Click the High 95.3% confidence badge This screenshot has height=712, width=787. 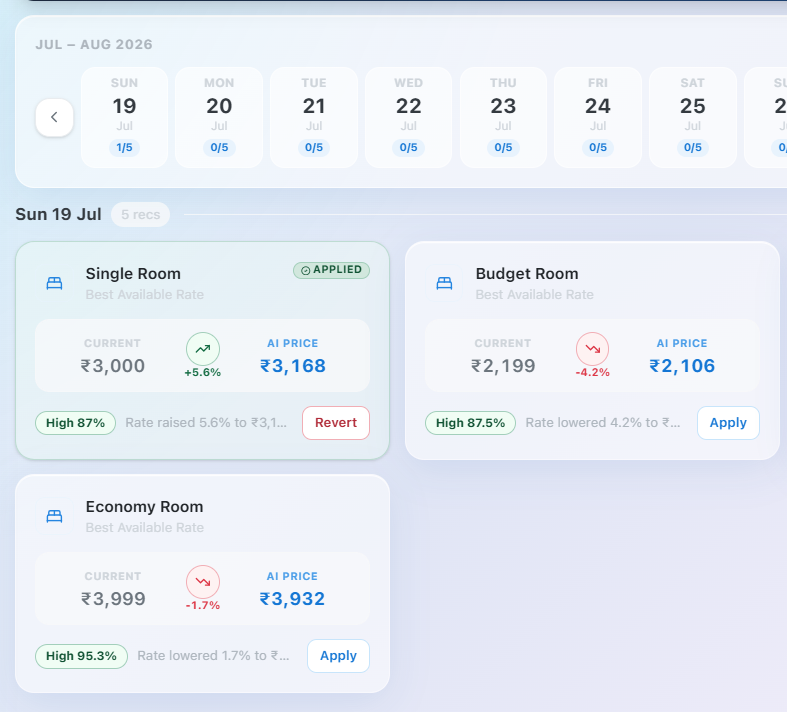(81, 656)
